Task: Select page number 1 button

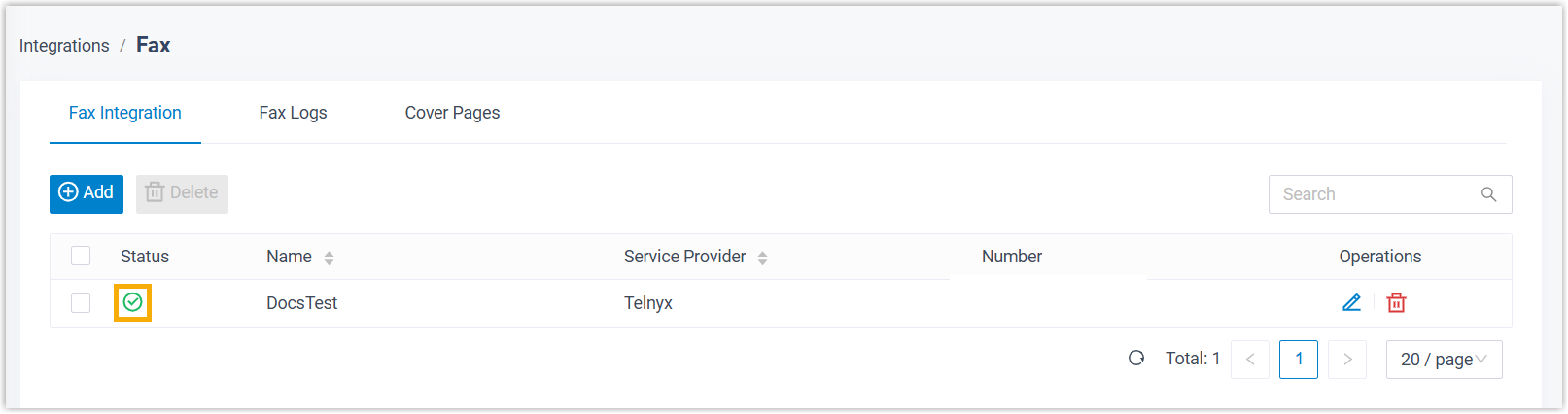Action: point(1299,360)
